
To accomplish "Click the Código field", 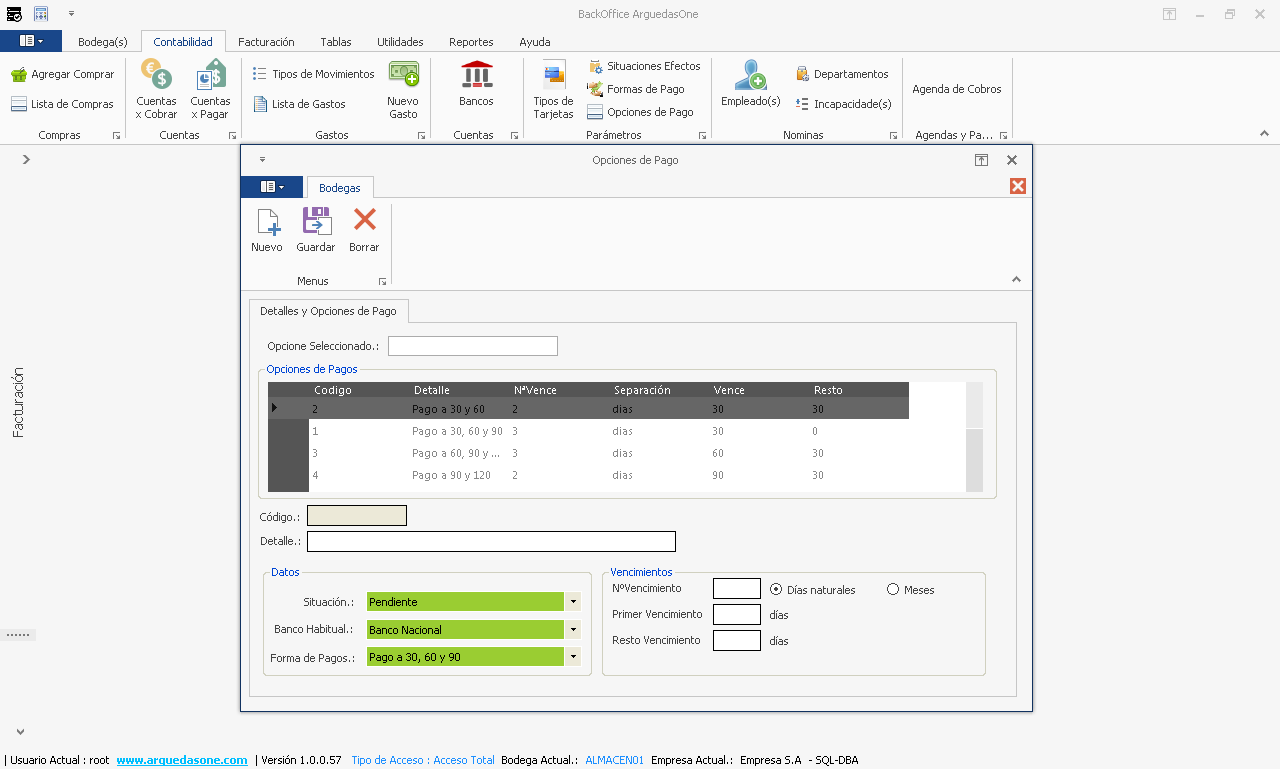I will [x=357, y=516].
